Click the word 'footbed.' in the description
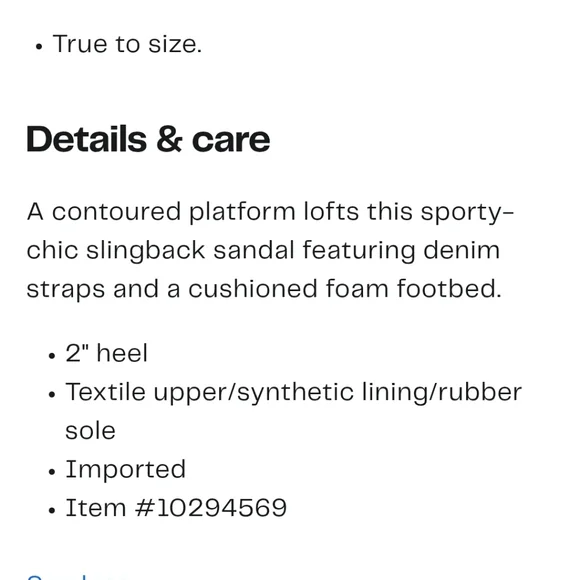The height and width of the screenshot is (580, 580). 449,288
